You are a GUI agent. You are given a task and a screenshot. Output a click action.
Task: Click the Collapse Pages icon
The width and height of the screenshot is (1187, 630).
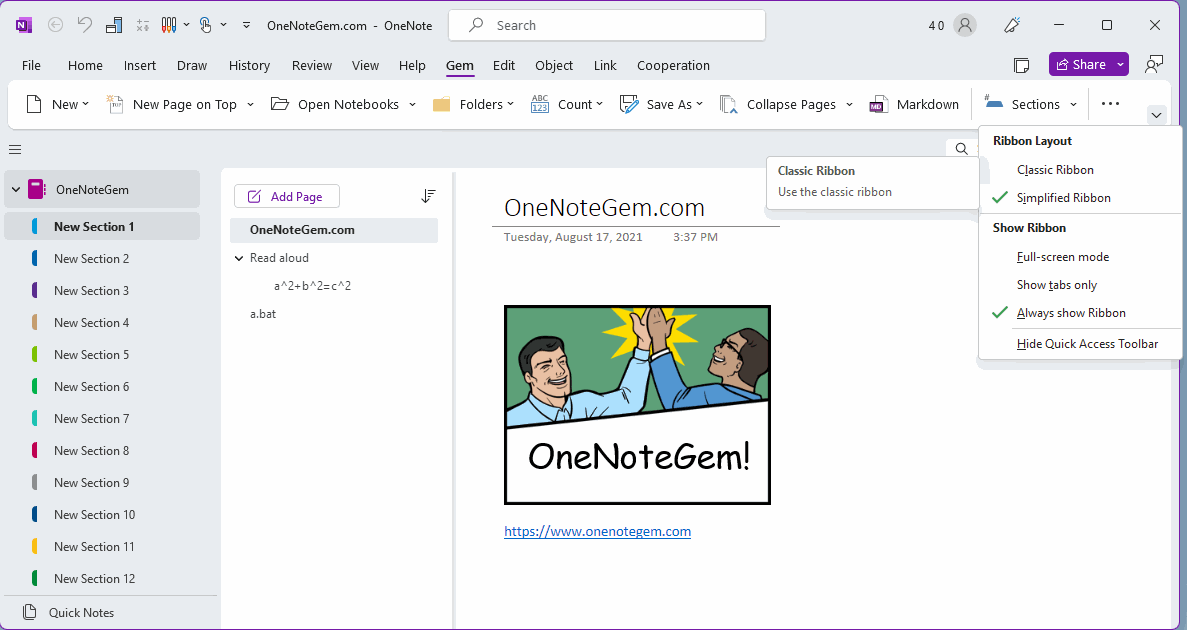(728, 104)
